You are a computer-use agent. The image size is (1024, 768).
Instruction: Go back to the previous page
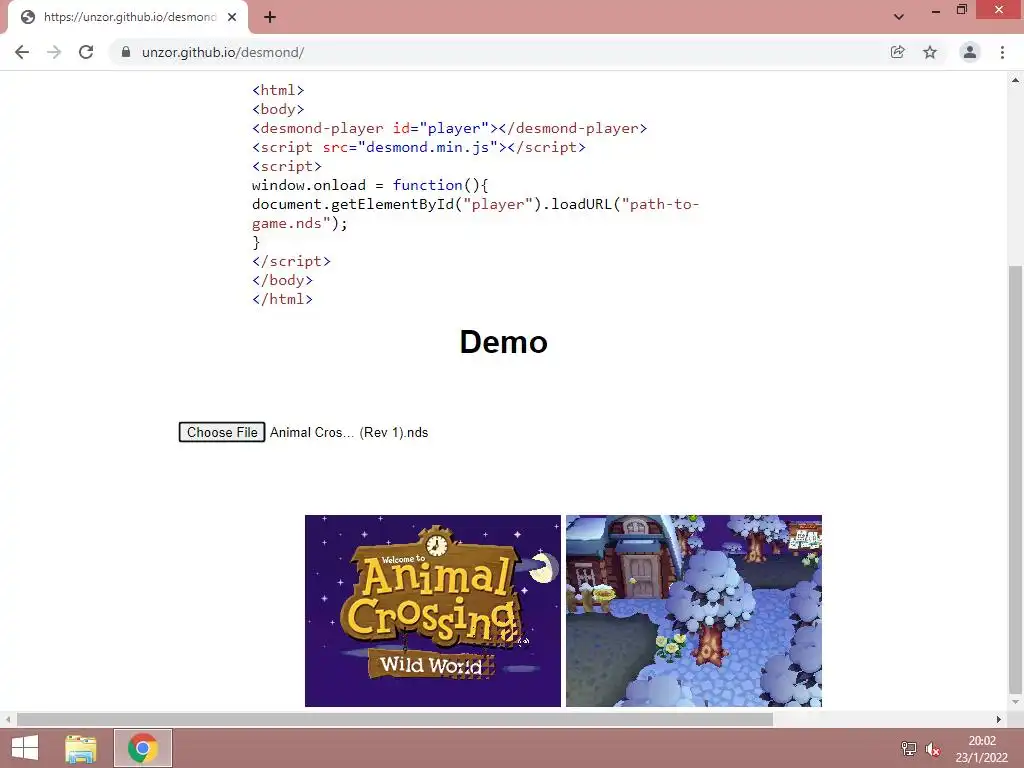22,52
